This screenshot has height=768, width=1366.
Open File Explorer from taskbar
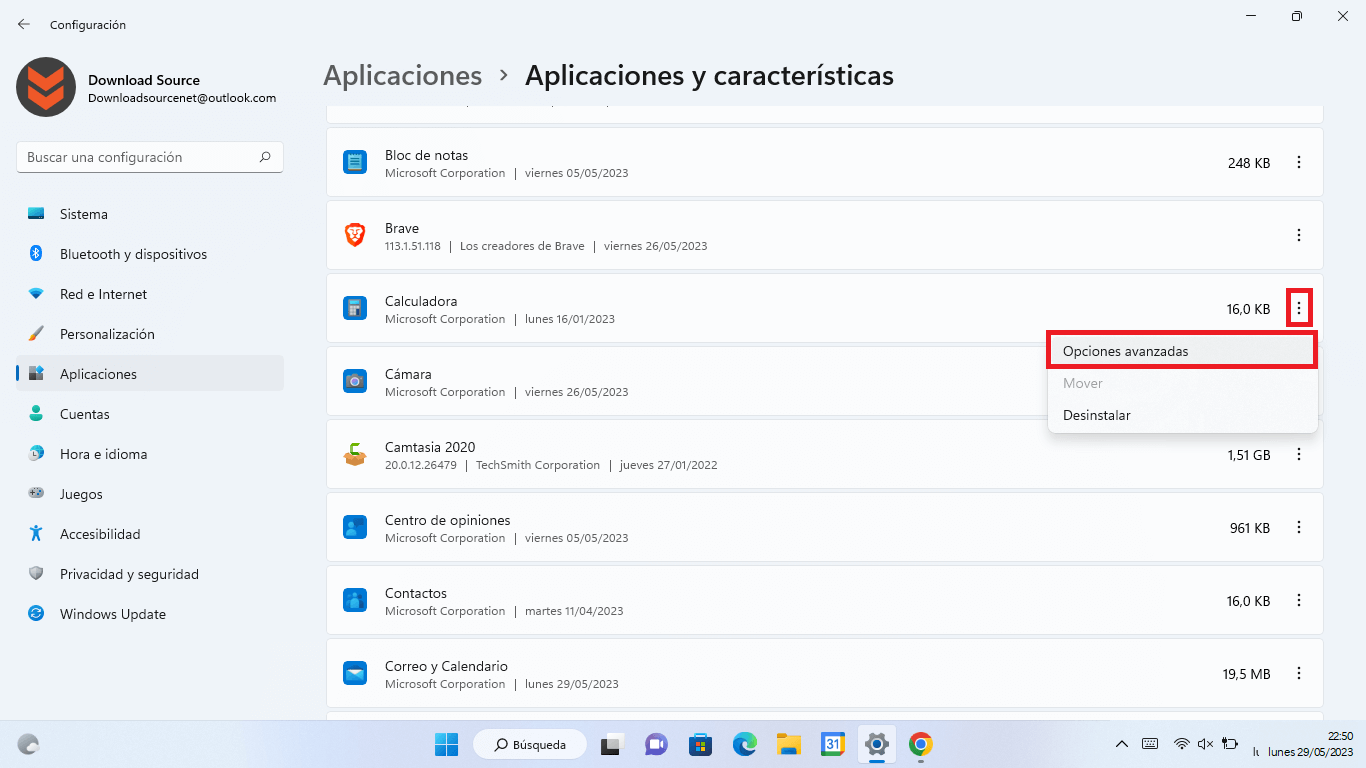click(x=789, y=744)
